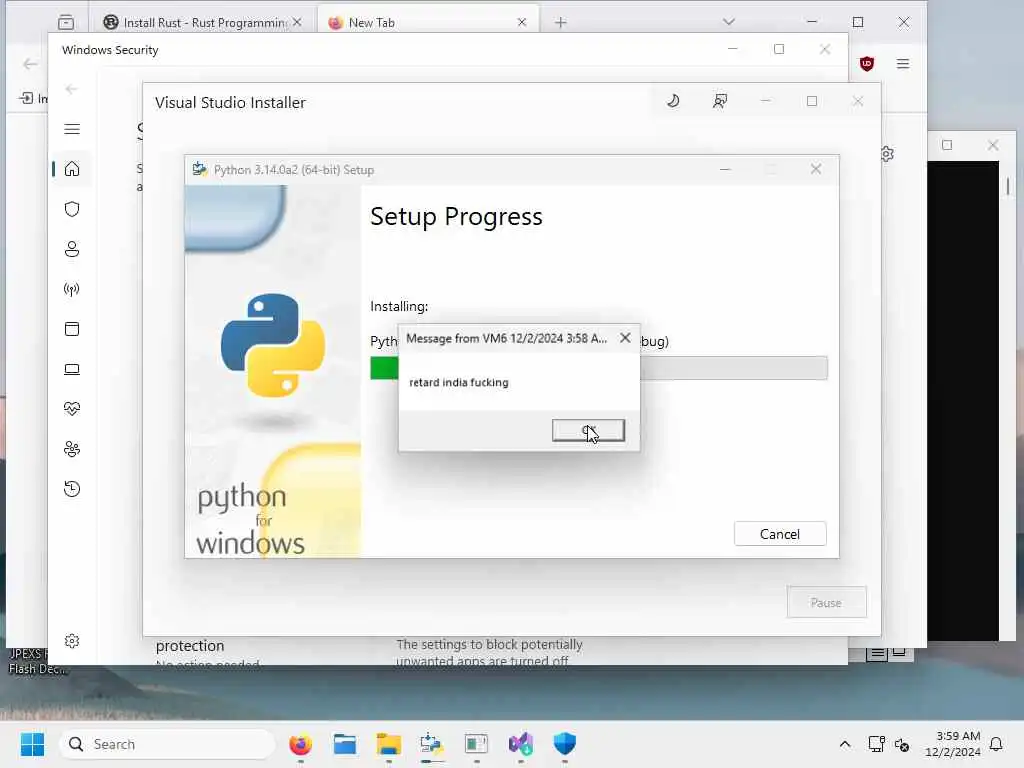Open notifications bell icon
This screenshot has height=768, width=1024.
997,744
